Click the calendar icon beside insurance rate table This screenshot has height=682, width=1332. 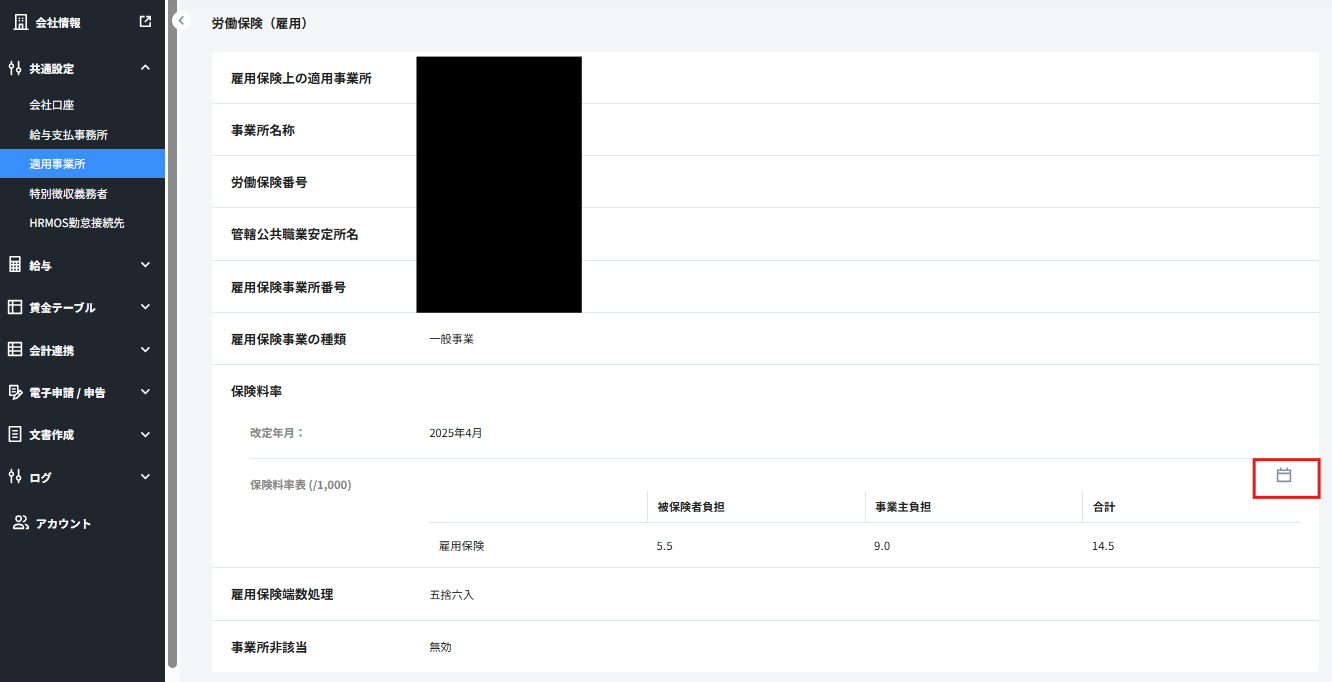[1284, 476]
